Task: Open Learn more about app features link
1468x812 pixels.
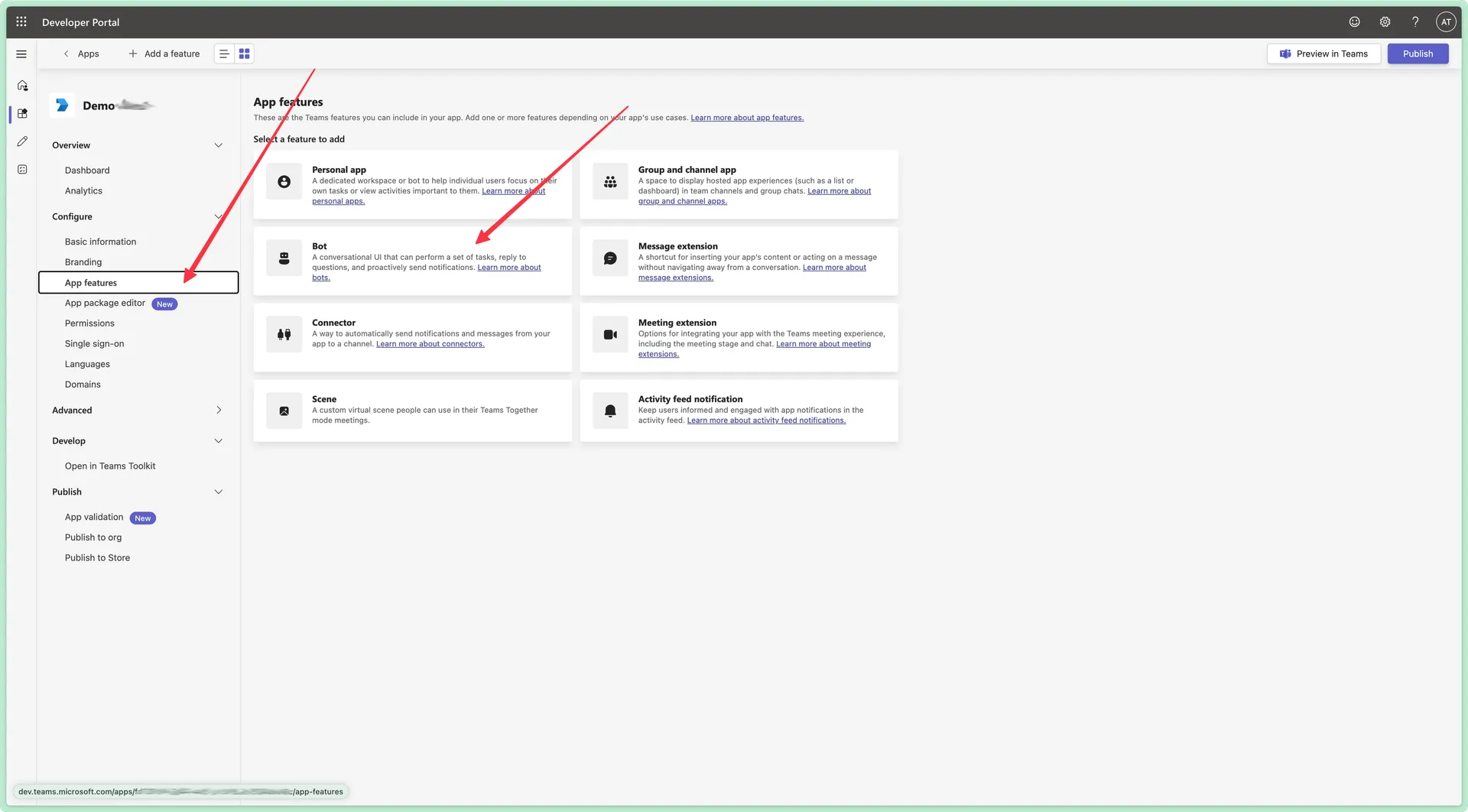Action: coord(747,118)
